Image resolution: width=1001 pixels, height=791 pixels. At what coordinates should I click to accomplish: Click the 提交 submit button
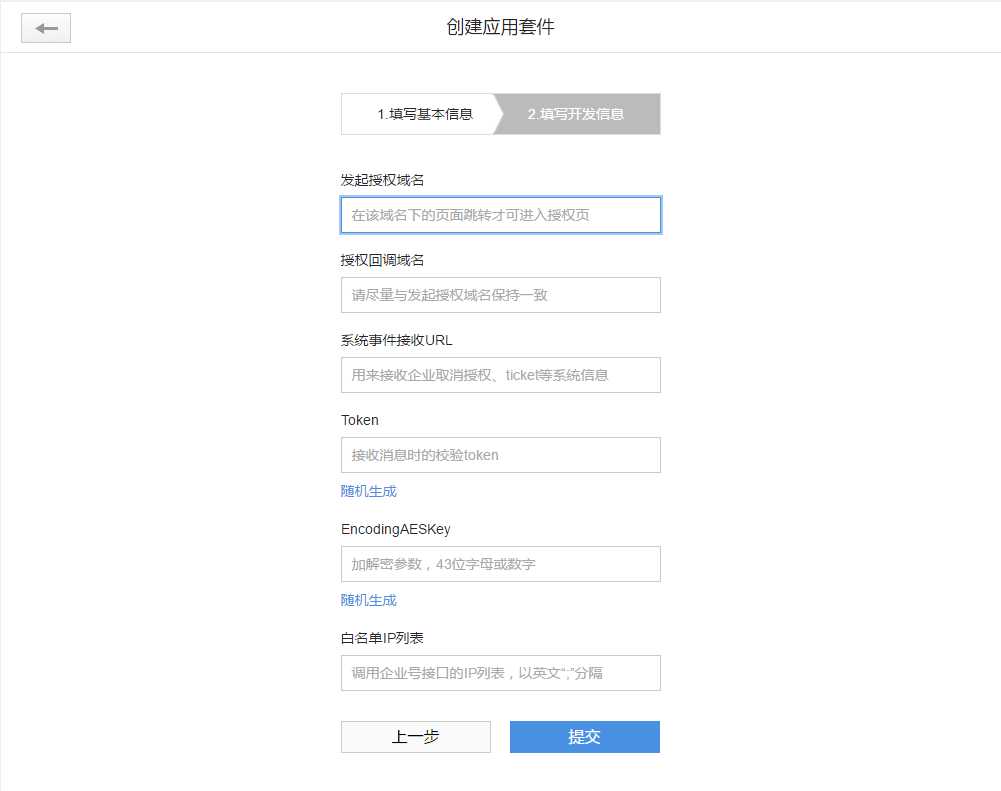click(584, 736)
